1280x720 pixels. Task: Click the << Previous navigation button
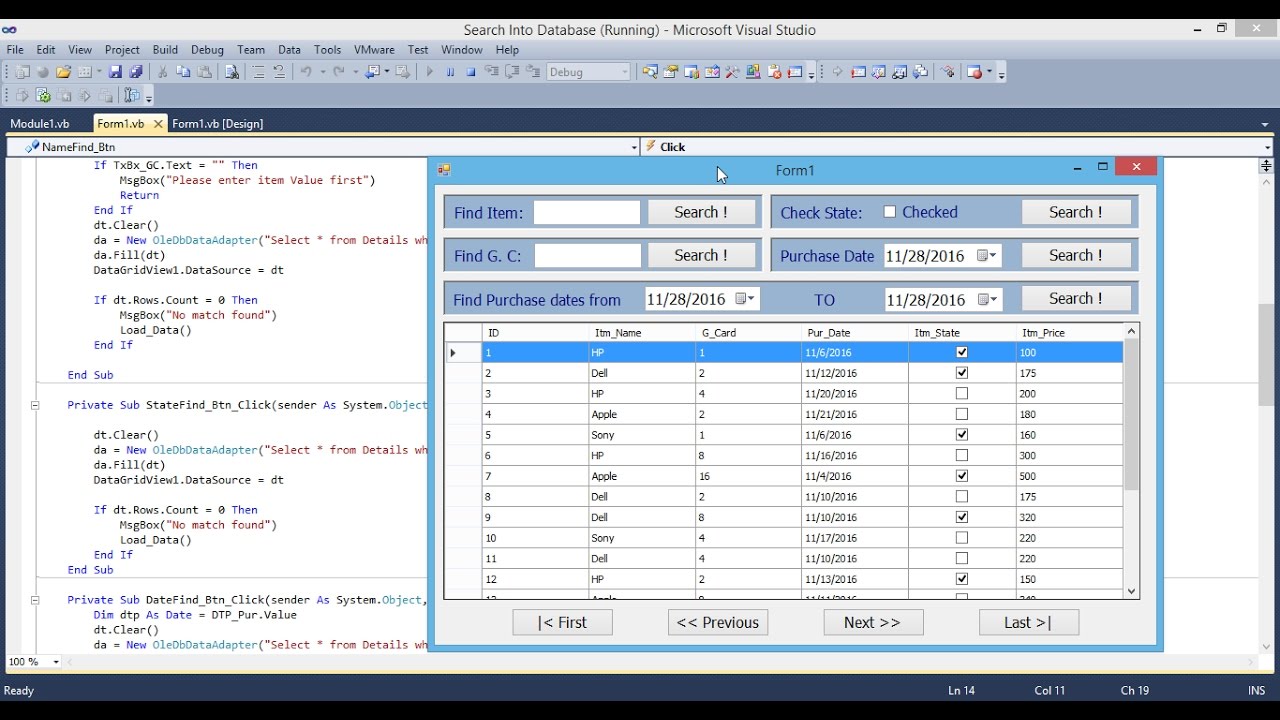pos(718,622)
